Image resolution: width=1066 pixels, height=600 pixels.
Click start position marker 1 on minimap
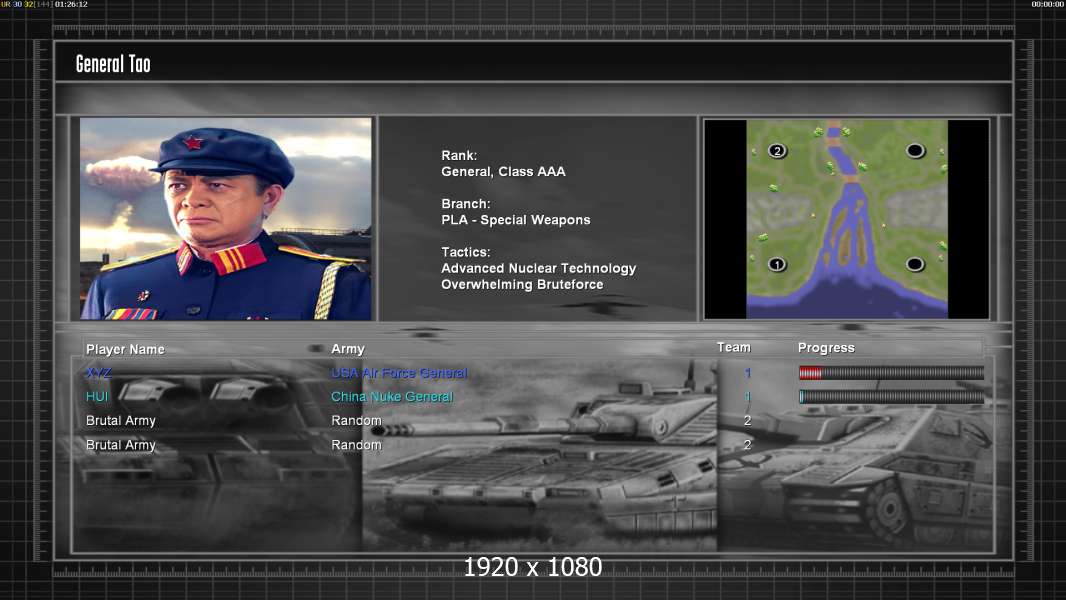pos(777,264)
